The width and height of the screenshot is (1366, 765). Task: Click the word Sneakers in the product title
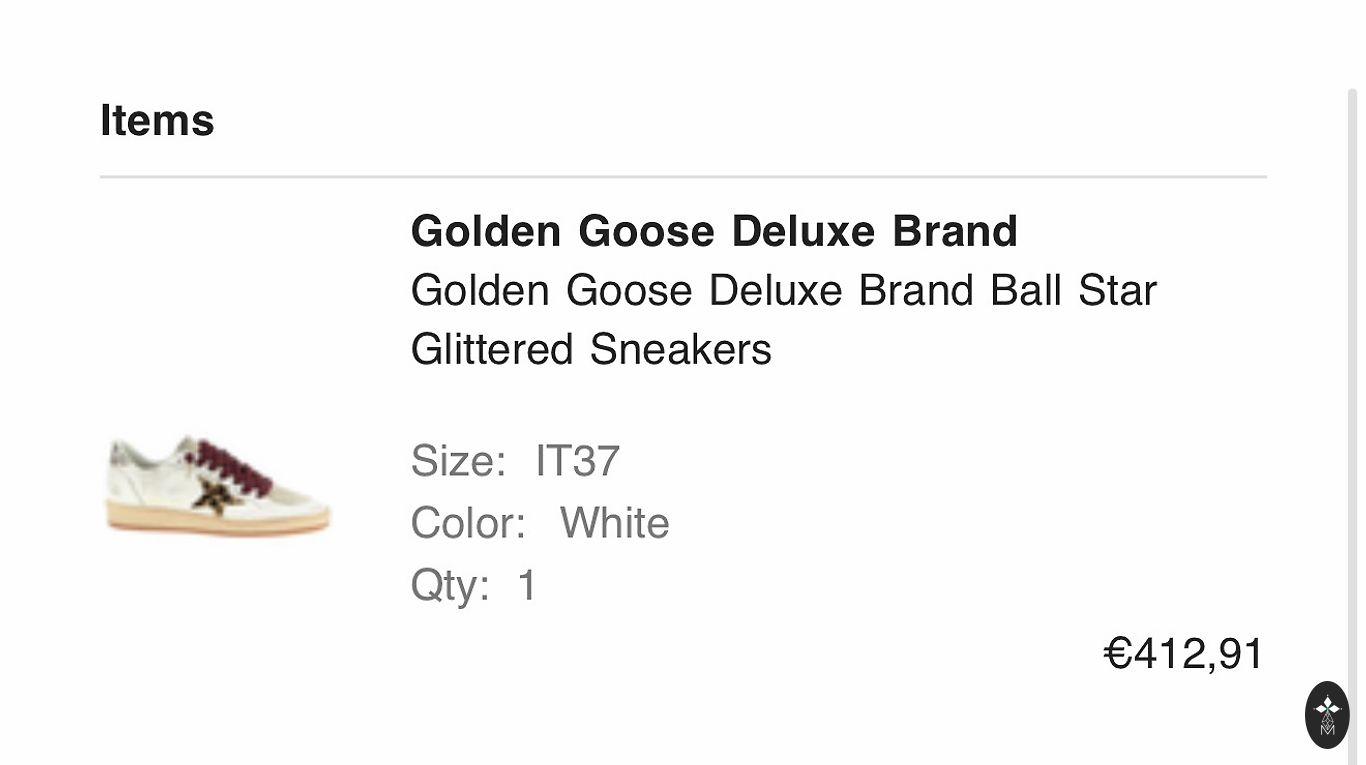click(680, 350)
